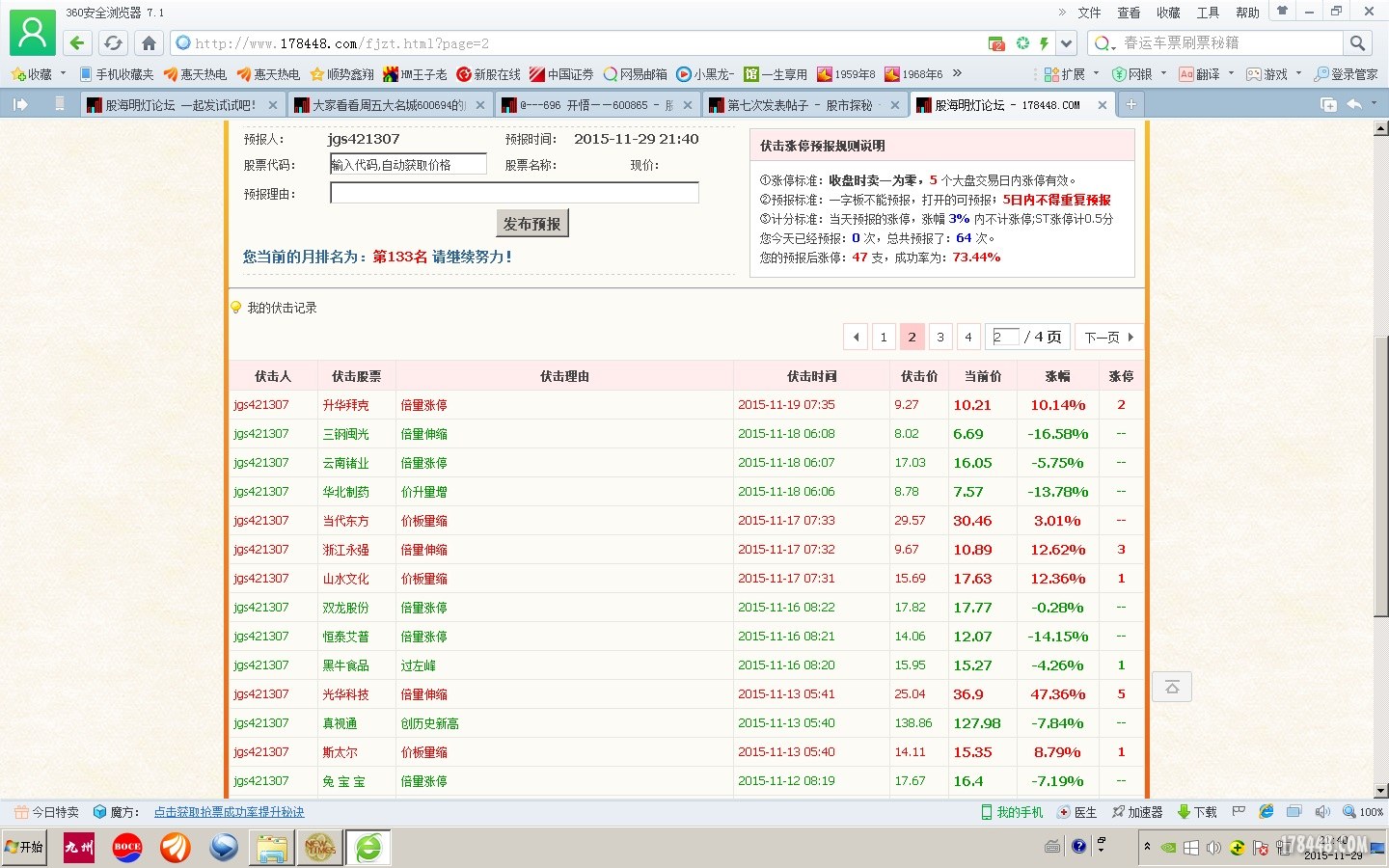
Task: Click the 360 browser taskbar button
Action: pos(368,848)
